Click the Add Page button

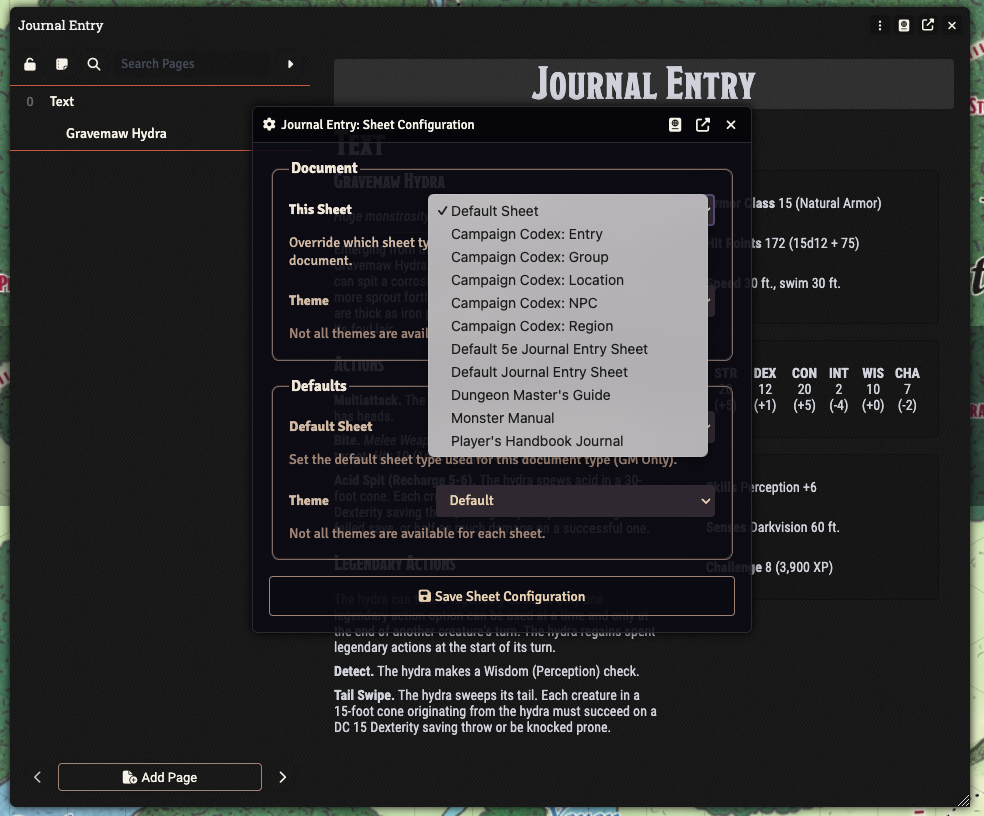[160, 777]
